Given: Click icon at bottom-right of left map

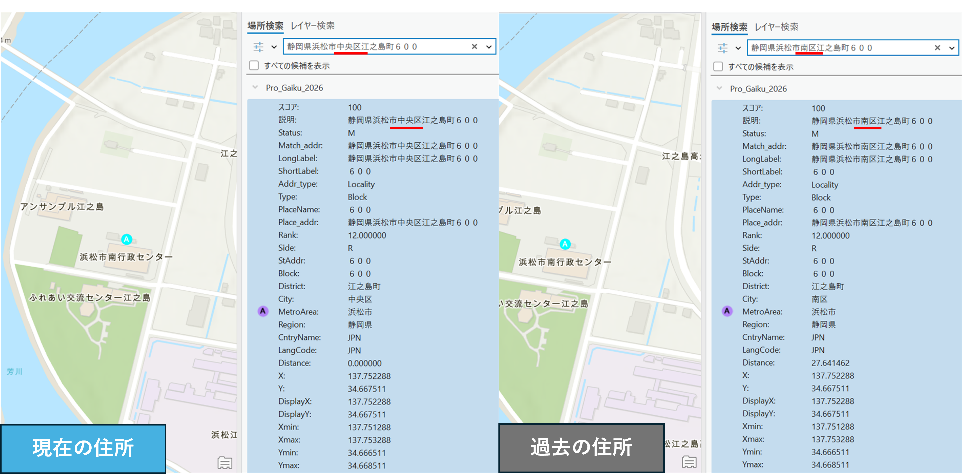Looking at the screenshot, I should click(x=225, y=461).
